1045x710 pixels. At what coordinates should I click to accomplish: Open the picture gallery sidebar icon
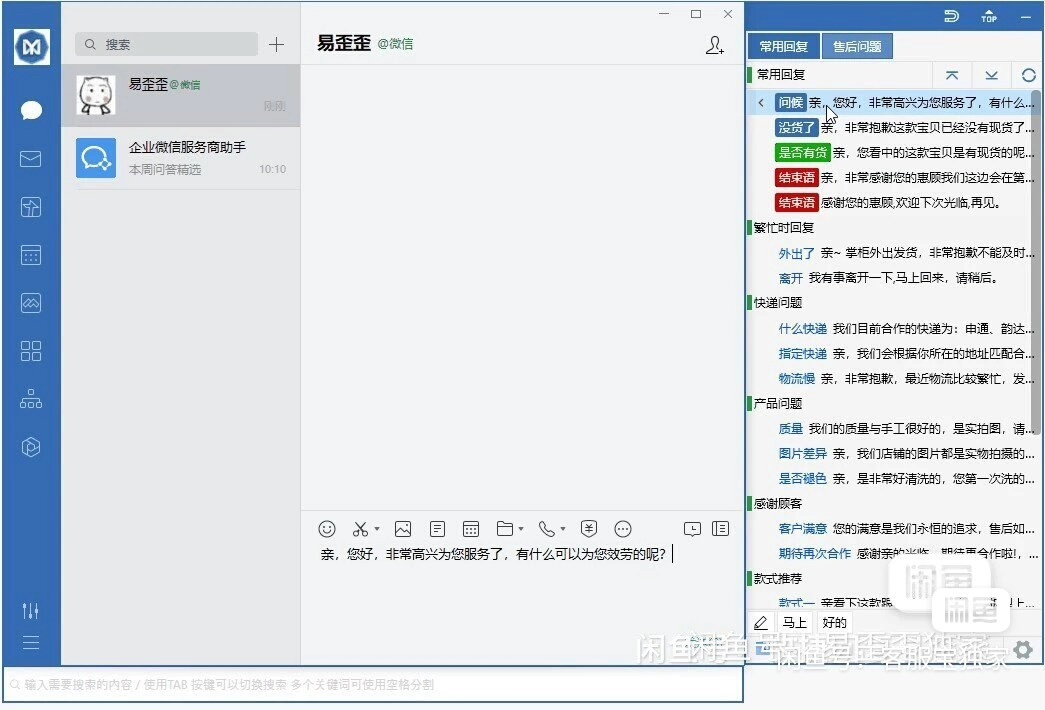31,303
